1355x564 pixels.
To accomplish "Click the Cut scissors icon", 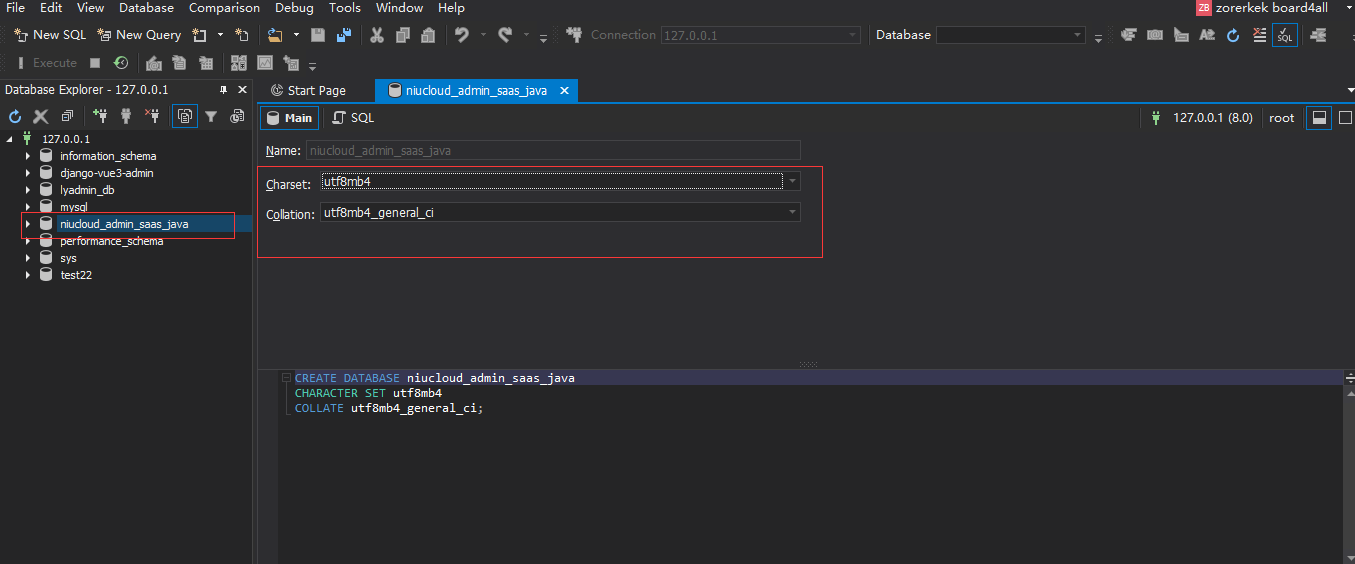I will [377, 35].
